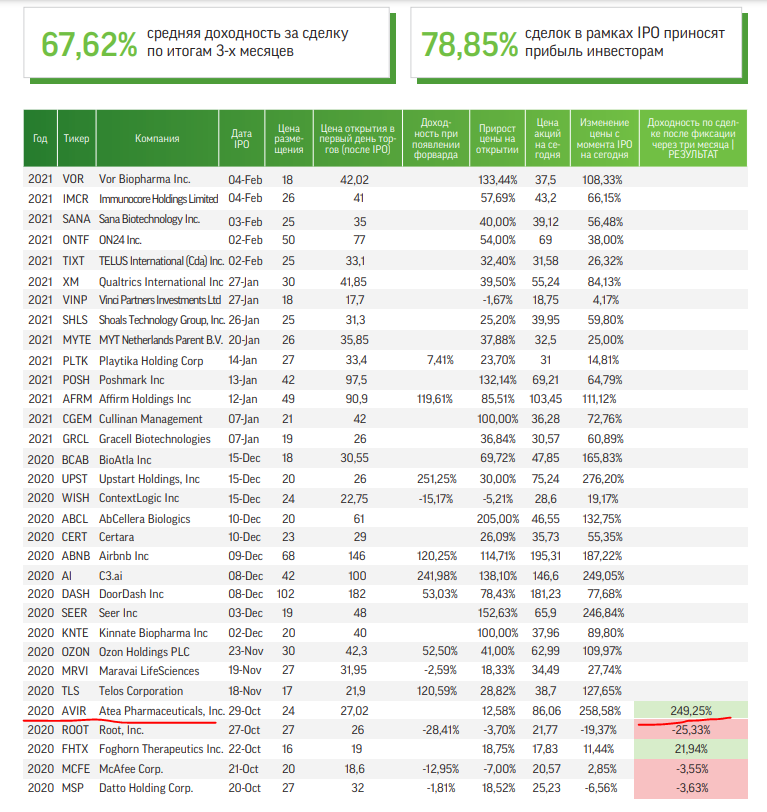Click the SEER ticker cell
The height and width of the screenshot is (812, 767).
(x=75, y=613)
